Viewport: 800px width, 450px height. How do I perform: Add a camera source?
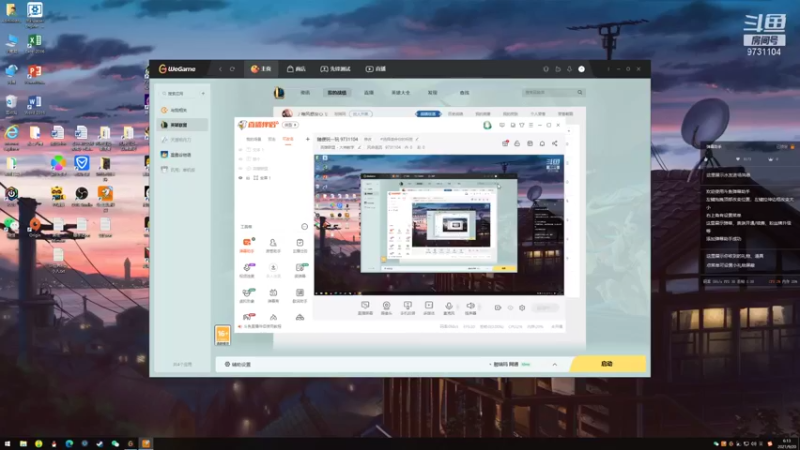pos(386,307)
